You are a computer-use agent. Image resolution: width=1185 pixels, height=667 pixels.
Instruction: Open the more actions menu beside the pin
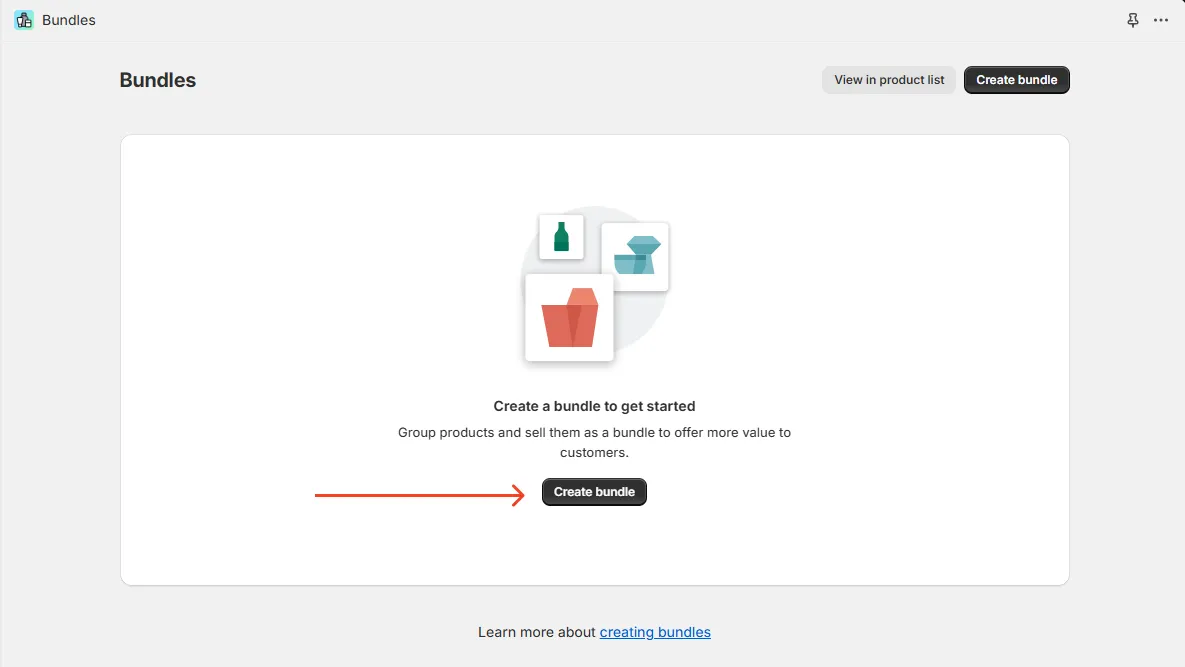coord(1160,20)
